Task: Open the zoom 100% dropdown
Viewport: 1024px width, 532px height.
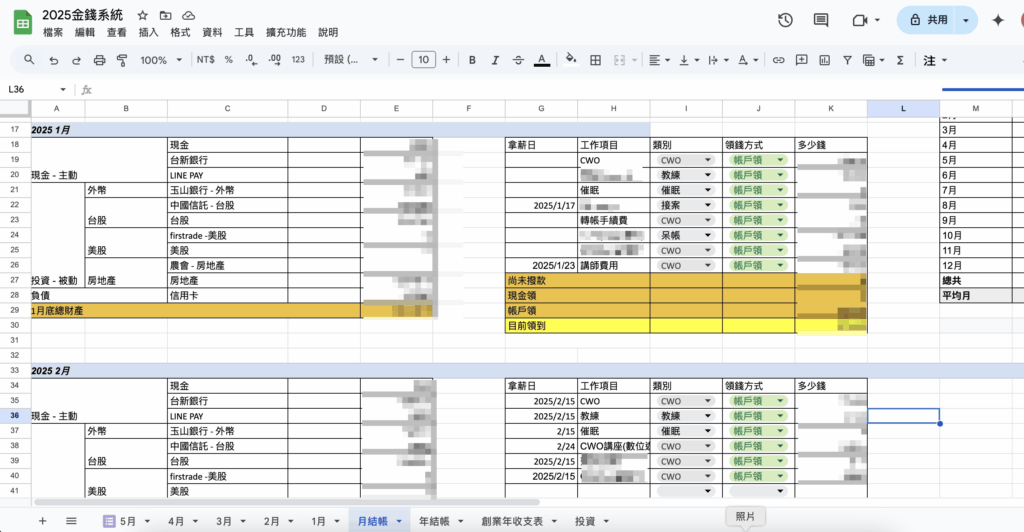Action: (x=160, y=60)
